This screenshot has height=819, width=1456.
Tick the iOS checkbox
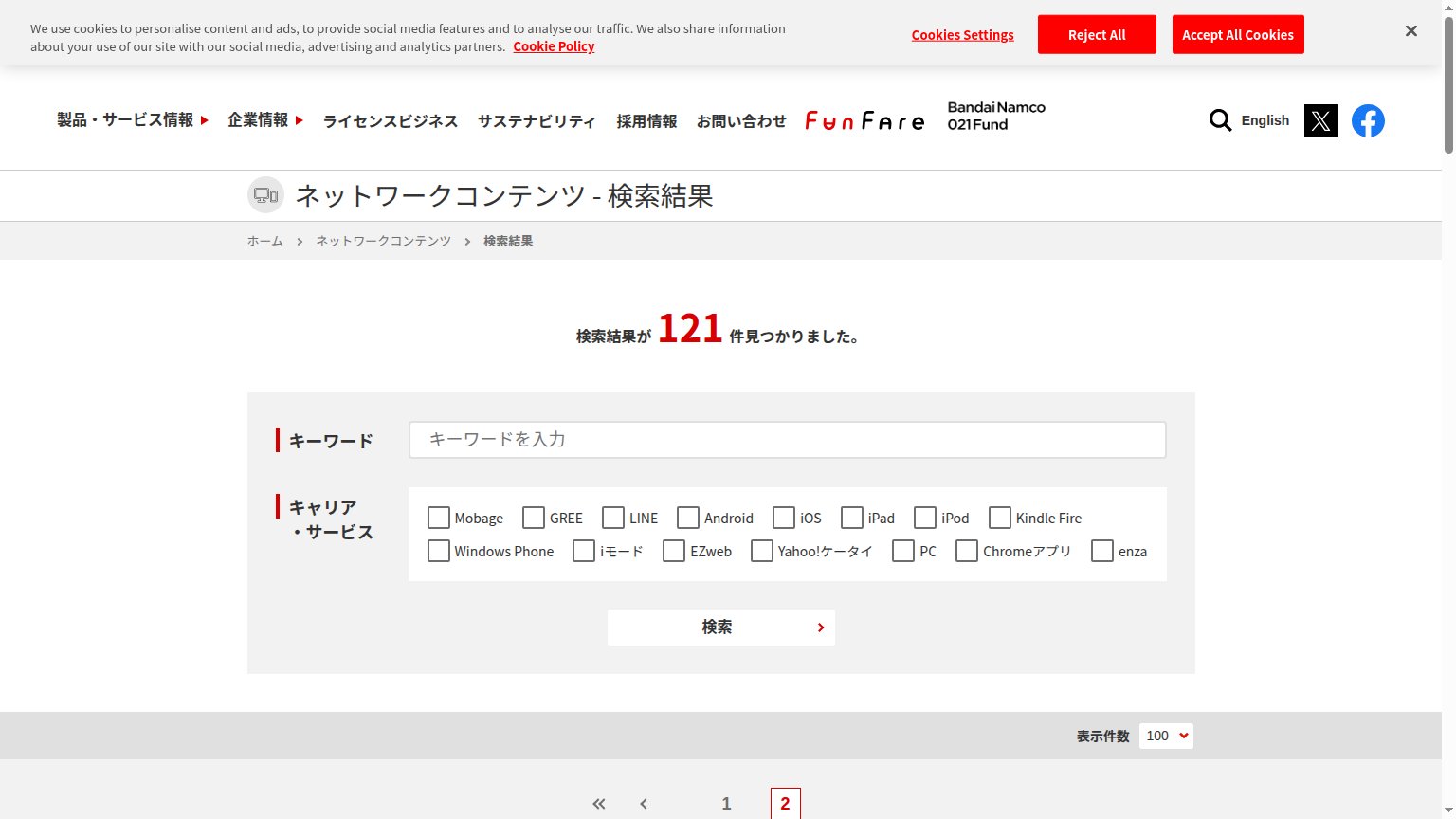(x=784, y=518)
